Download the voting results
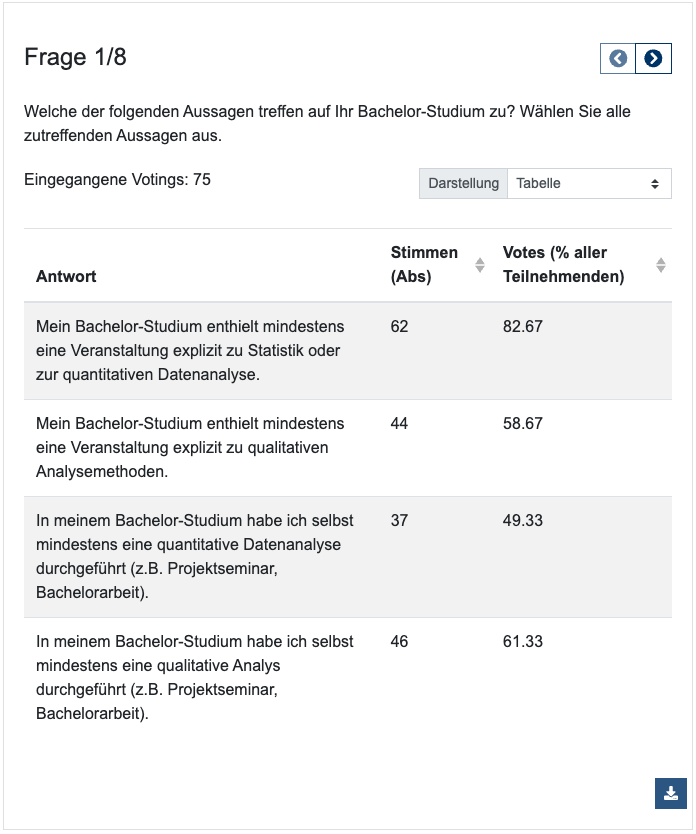Image resolution: width=696 pixels, height=834 pixels. (671, 793)
